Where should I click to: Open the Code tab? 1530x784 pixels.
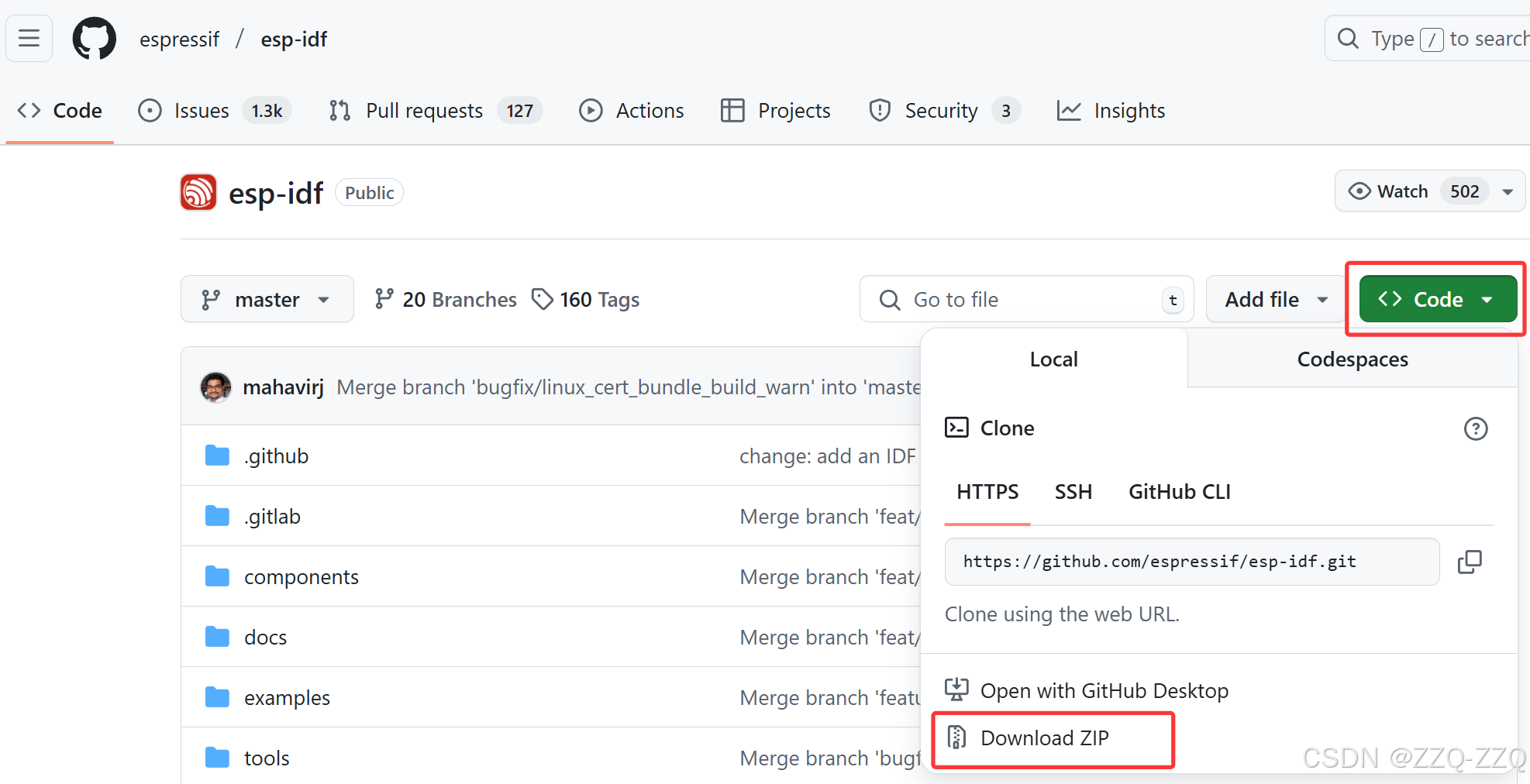pos(60,111)
